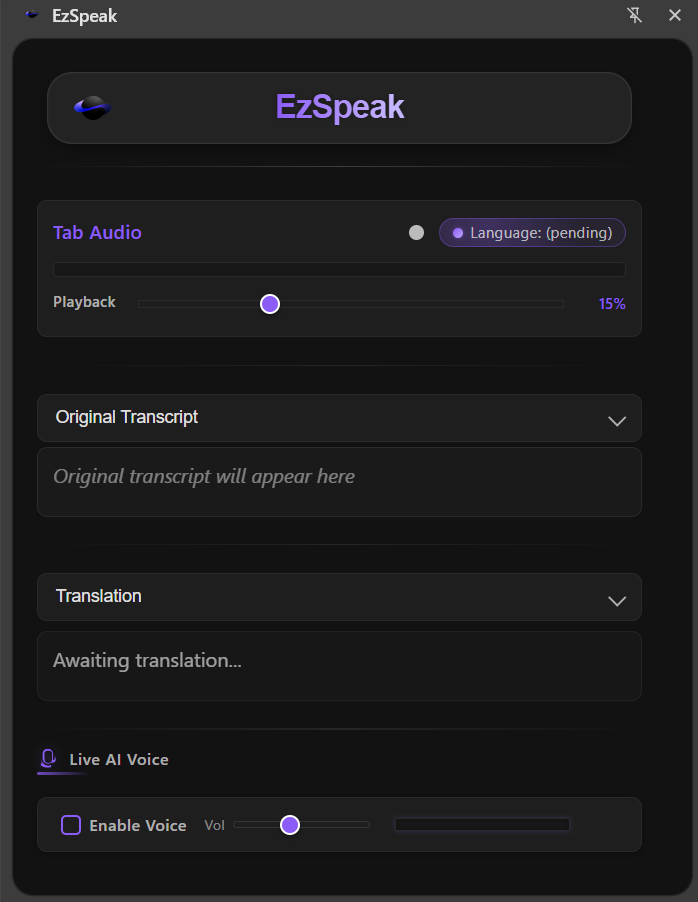Click the Enable Voice label
Screen dimensions: 698x902
[138, 825]
